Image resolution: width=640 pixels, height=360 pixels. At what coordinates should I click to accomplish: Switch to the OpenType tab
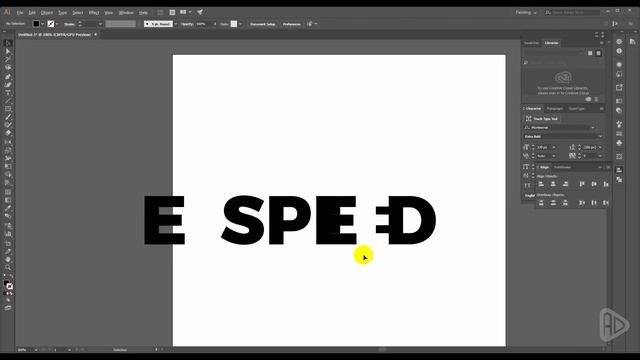tap(576, 109)
